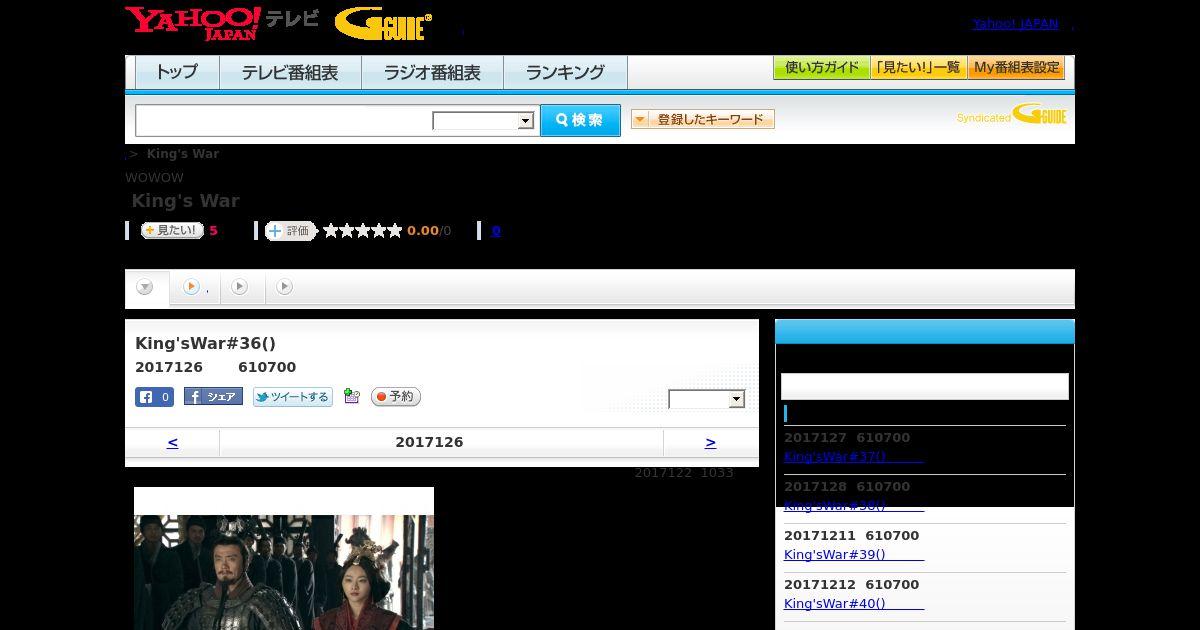
Task: Follow the Yahoo! JAPAN link at top right
Action: 1015,24
